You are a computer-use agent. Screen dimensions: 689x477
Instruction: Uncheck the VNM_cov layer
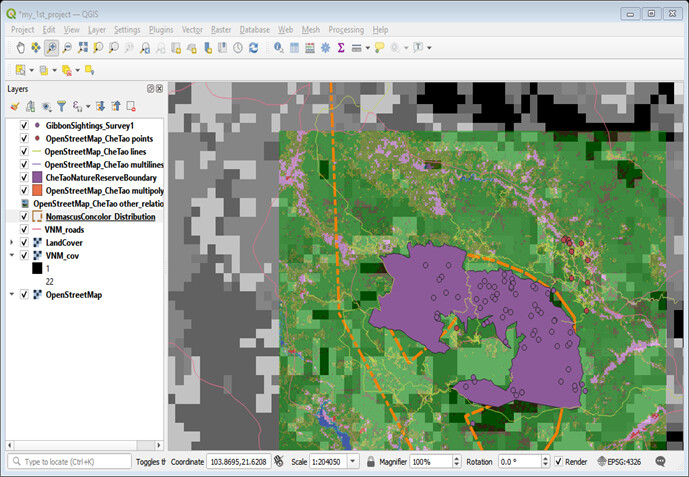tap(24, 255)
